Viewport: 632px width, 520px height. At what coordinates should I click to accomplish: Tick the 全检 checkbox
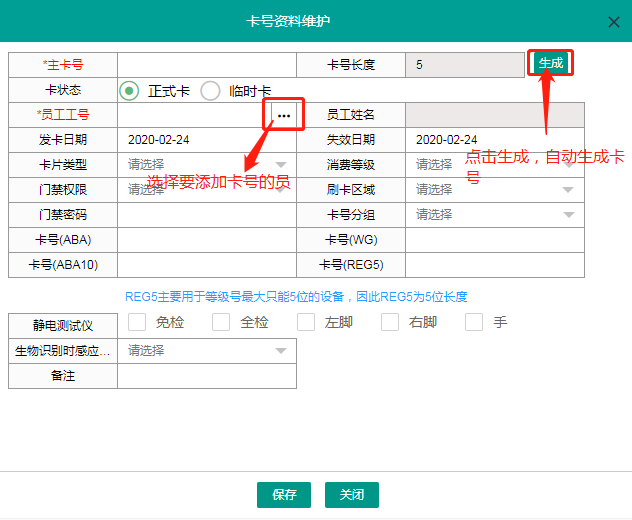click(x=221, y=322)
